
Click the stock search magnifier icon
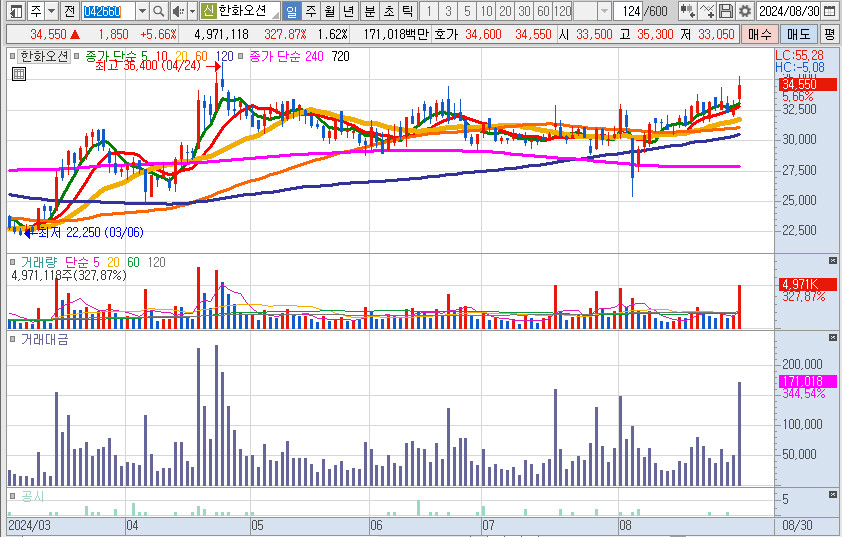[159, 11]
